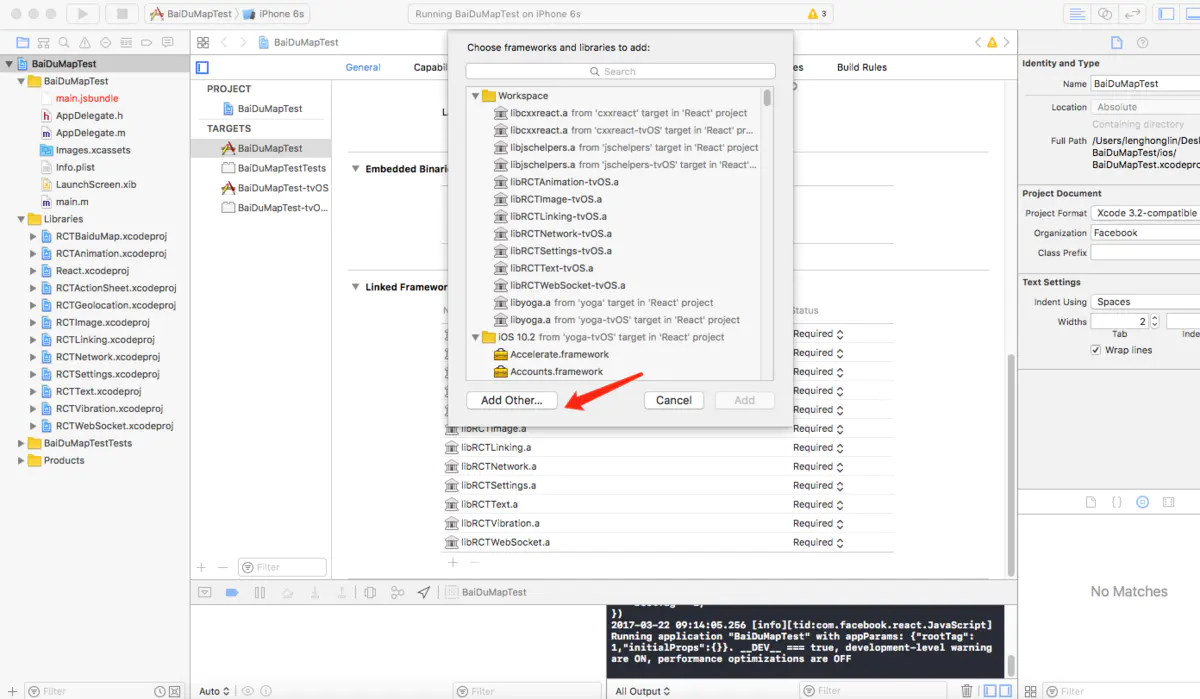Image resolution: width=1200 pixels, height=699 pixels.
Task: Select the File inspector icon
Action: pos(1117,43)
